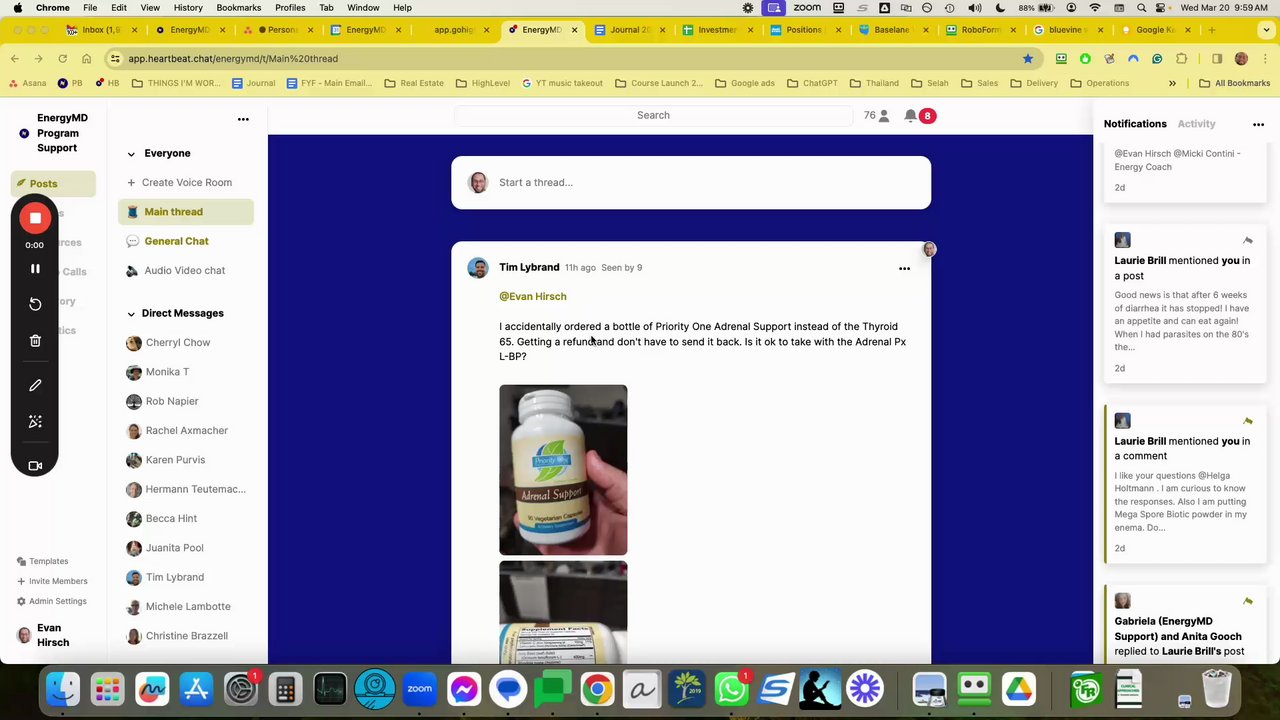Screen dimensions: 1280x720
Task: Stop the recording with the red button
Action: (x=35, y=218)
